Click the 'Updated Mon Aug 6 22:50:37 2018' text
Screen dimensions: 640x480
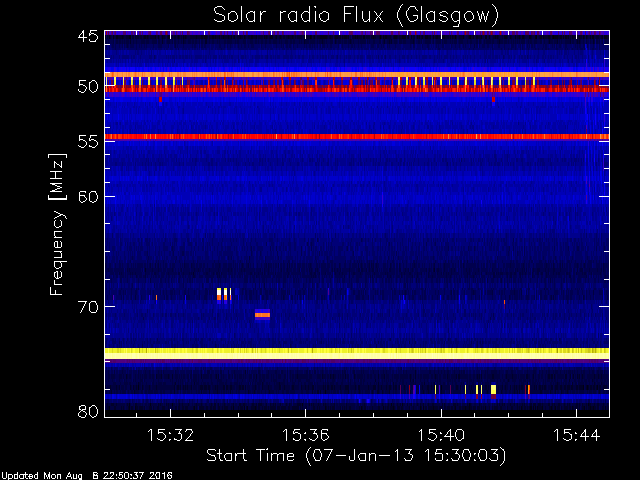tap(87, 476)
